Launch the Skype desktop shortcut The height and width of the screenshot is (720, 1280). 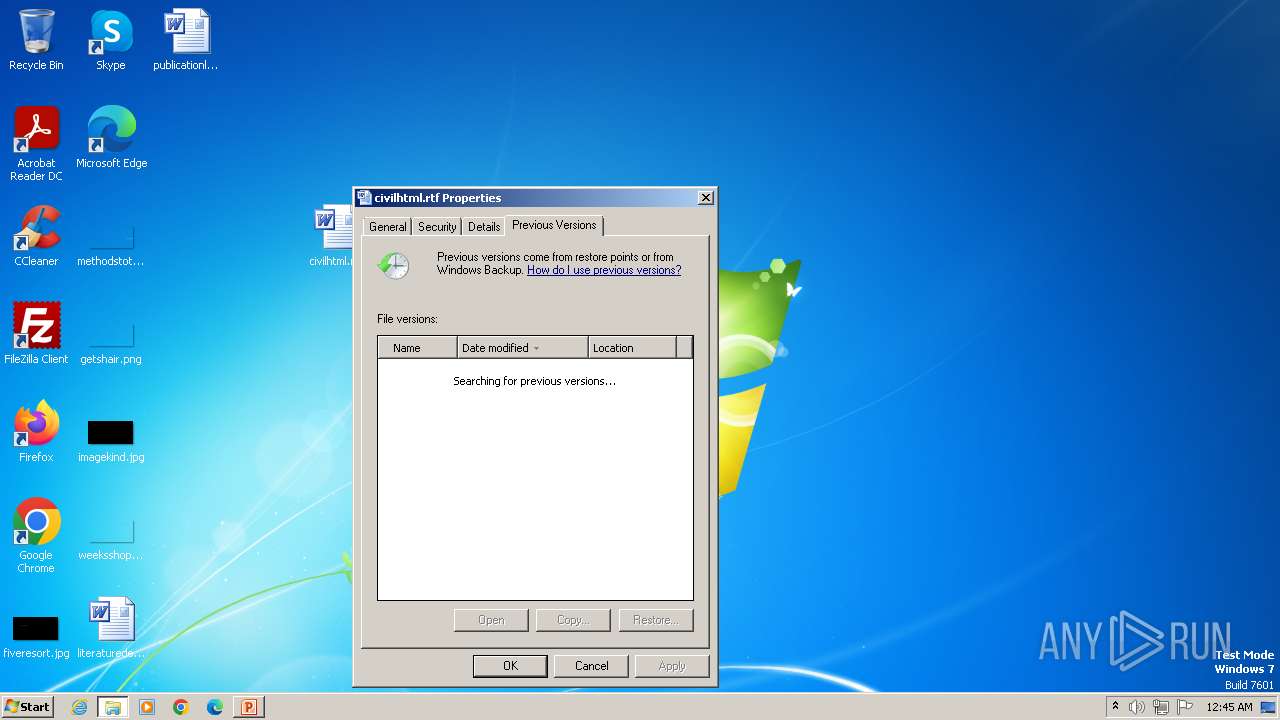coord(110,40)
